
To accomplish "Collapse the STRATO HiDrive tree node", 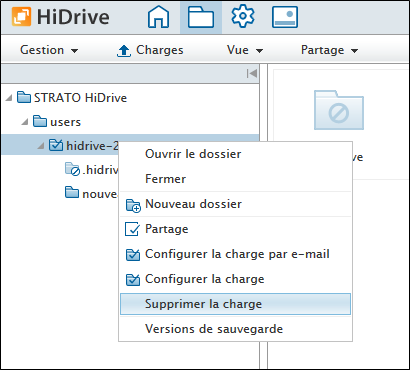I will coord(9,98).
